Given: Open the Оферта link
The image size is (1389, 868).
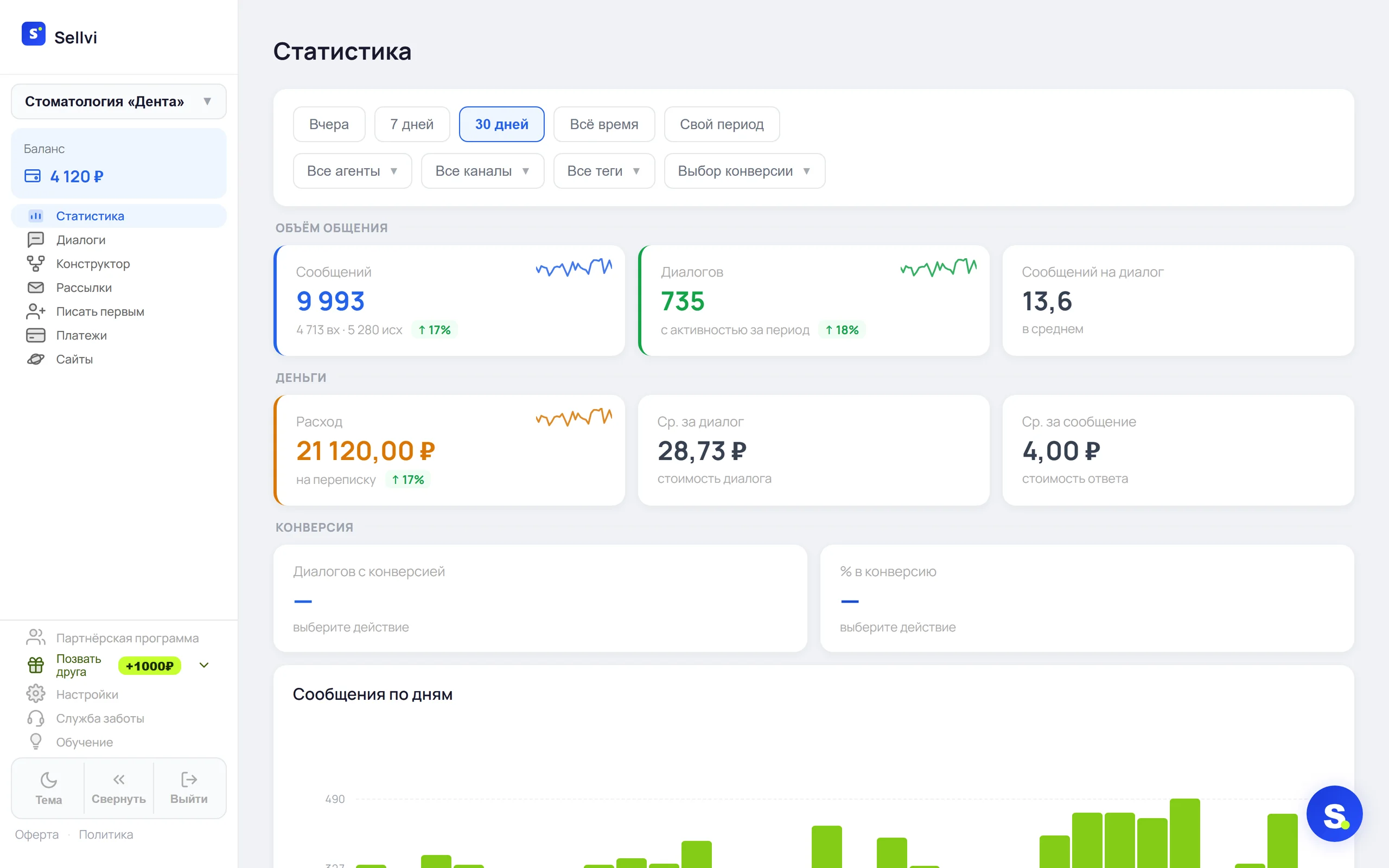Looking at the screenshot, I should (37, 834).
